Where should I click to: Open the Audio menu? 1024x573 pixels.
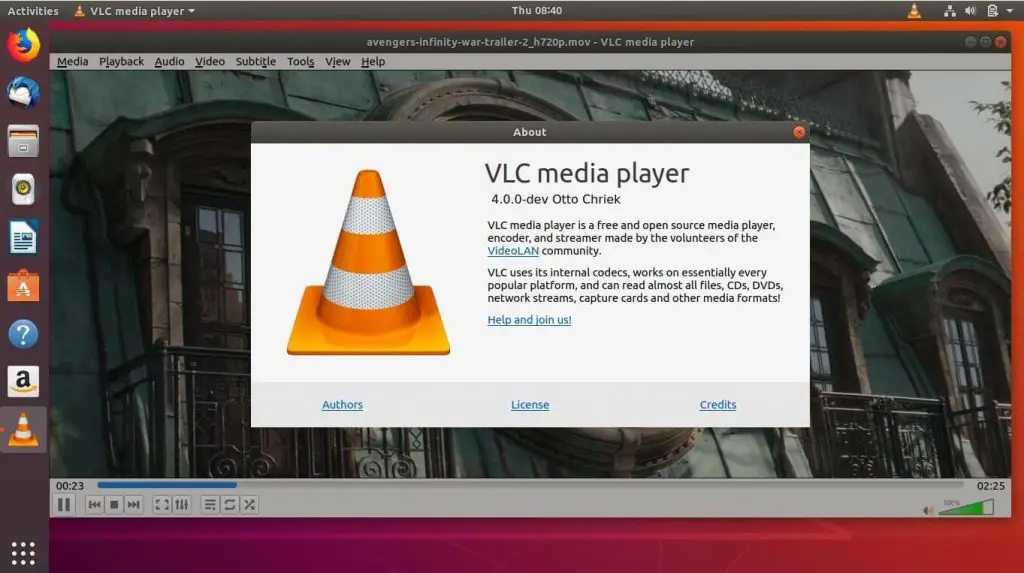[x=169, y=61]
